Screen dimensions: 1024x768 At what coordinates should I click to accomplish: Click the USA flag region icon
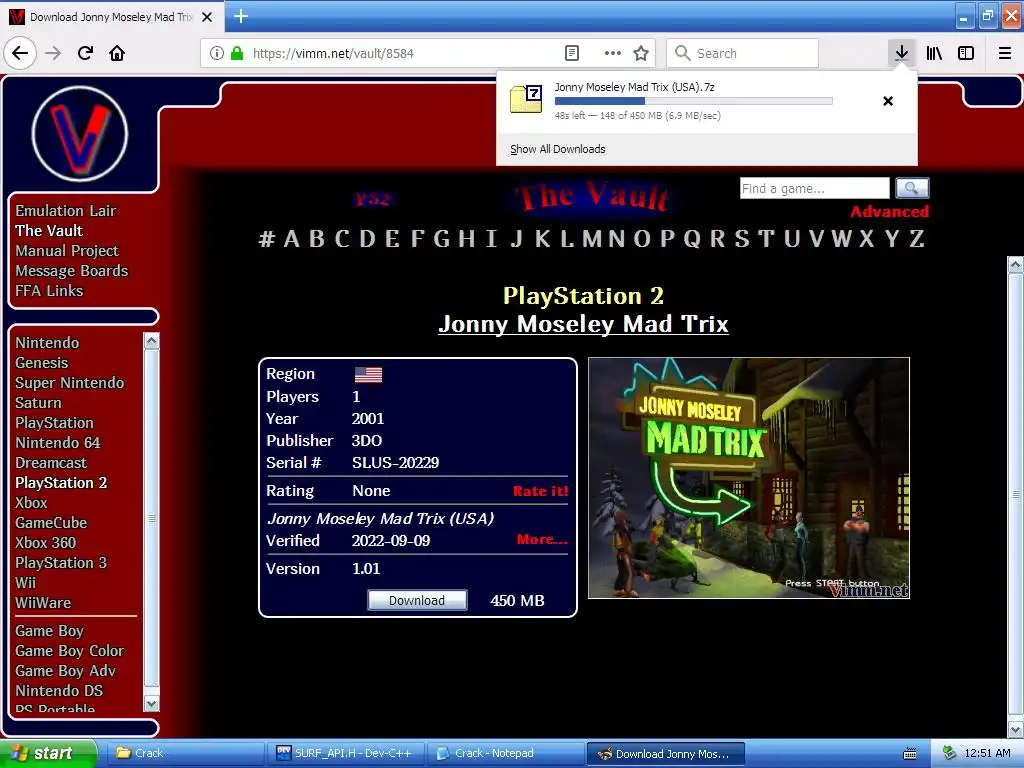pos(368,375)
